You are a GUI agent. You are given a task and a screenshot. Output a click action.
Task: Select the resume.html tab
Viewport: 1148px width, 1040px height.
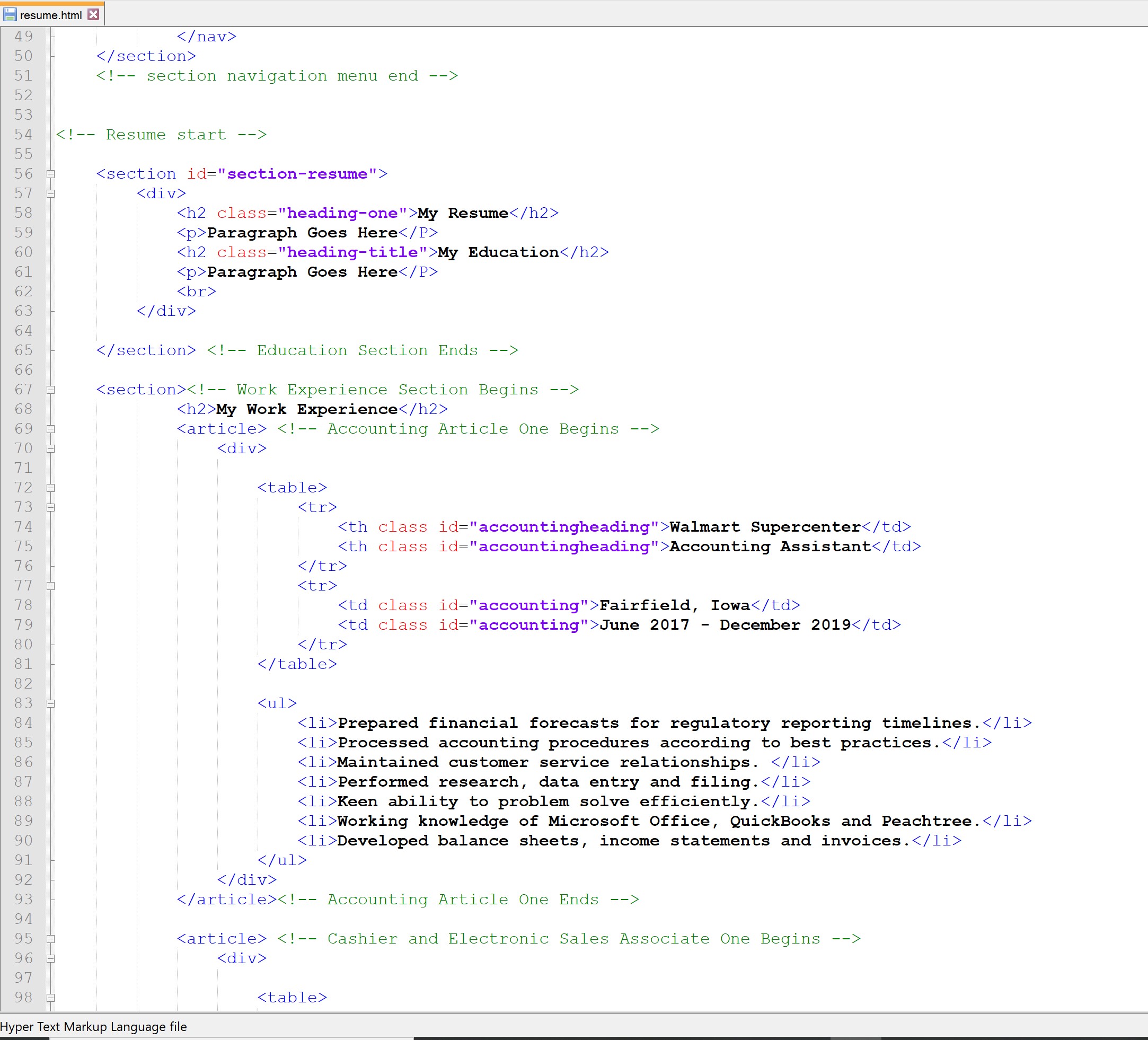(51, 15)
